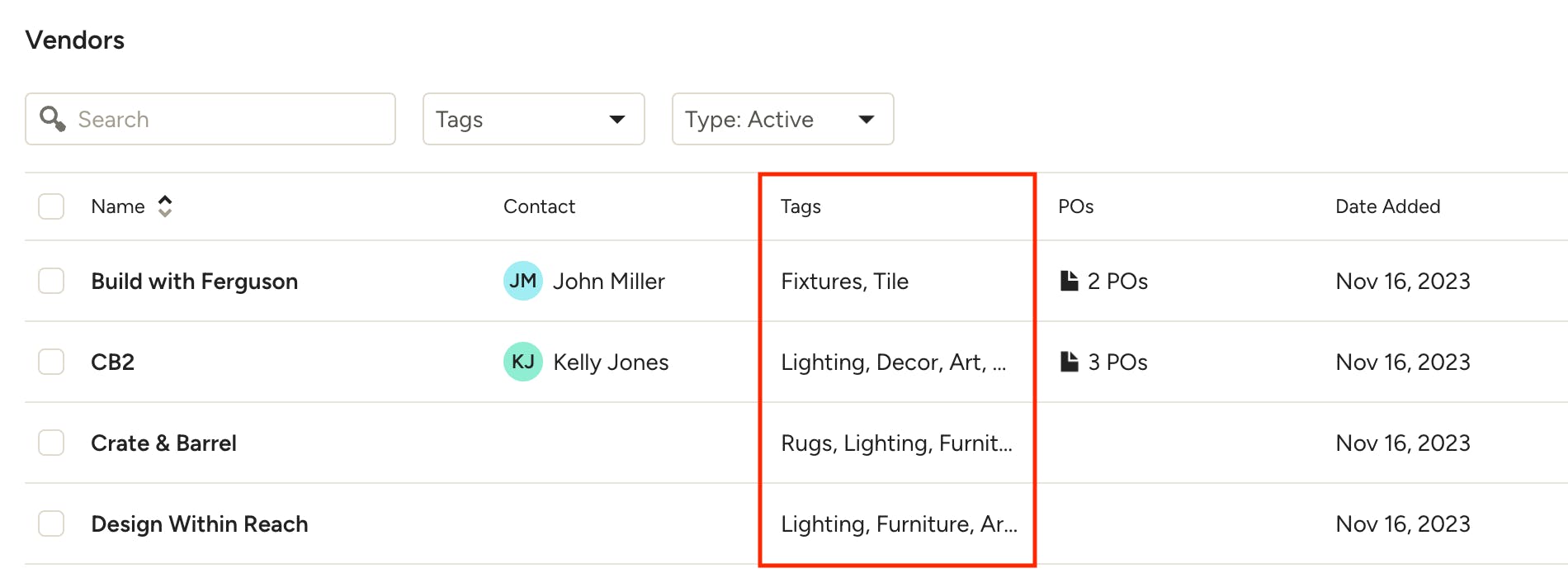Open the Type: Active dropdown
The image size is (1568, 578).
(x=783, y=119)
